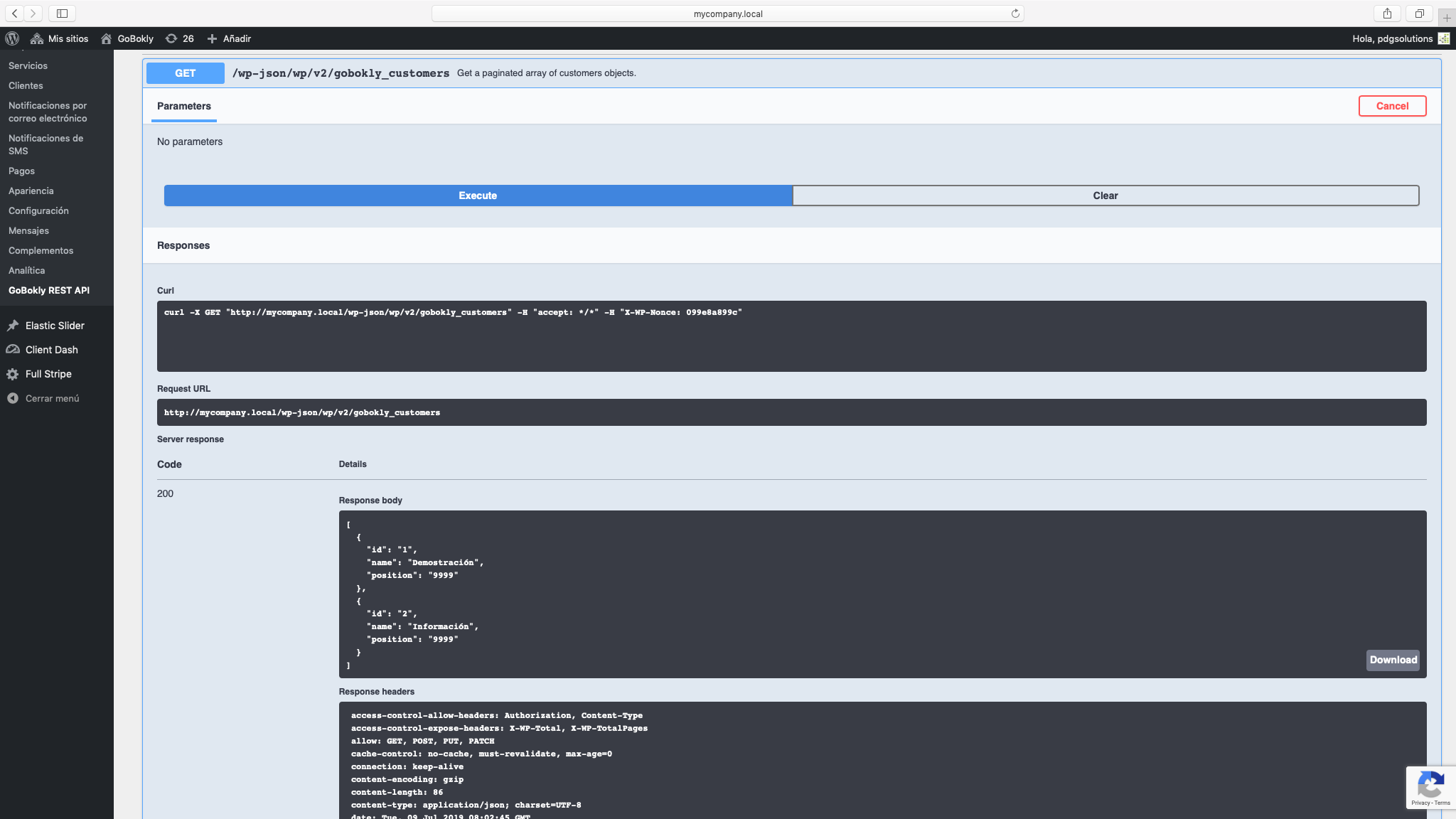1456x819 pixels.
Task: Click the WordPress logo icon
Action: coord(12,38)
